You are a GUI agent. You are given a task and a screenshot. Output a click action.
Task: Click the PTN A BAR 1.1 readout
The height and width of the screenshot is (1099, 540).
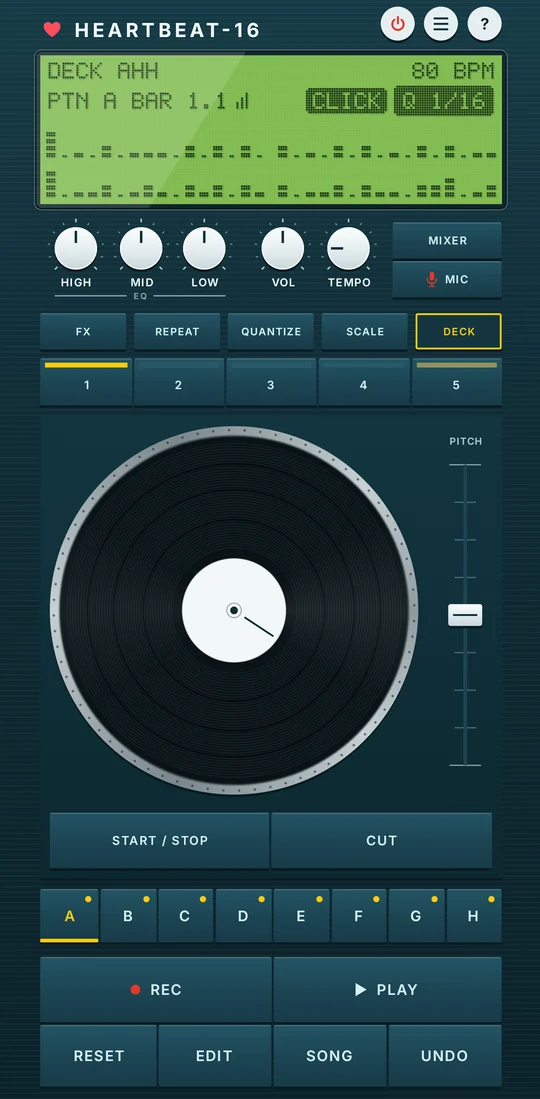point(137,102)
